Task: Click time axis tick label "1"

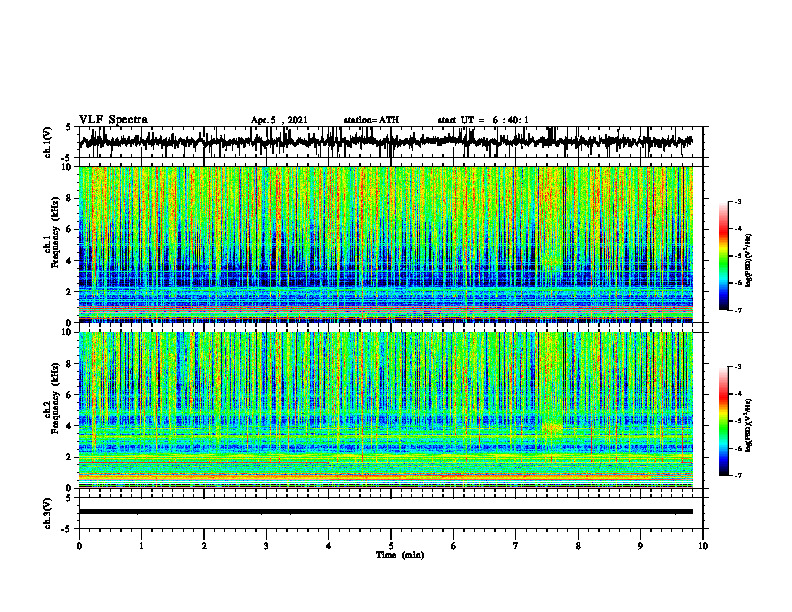Action: tap(141, 546)
